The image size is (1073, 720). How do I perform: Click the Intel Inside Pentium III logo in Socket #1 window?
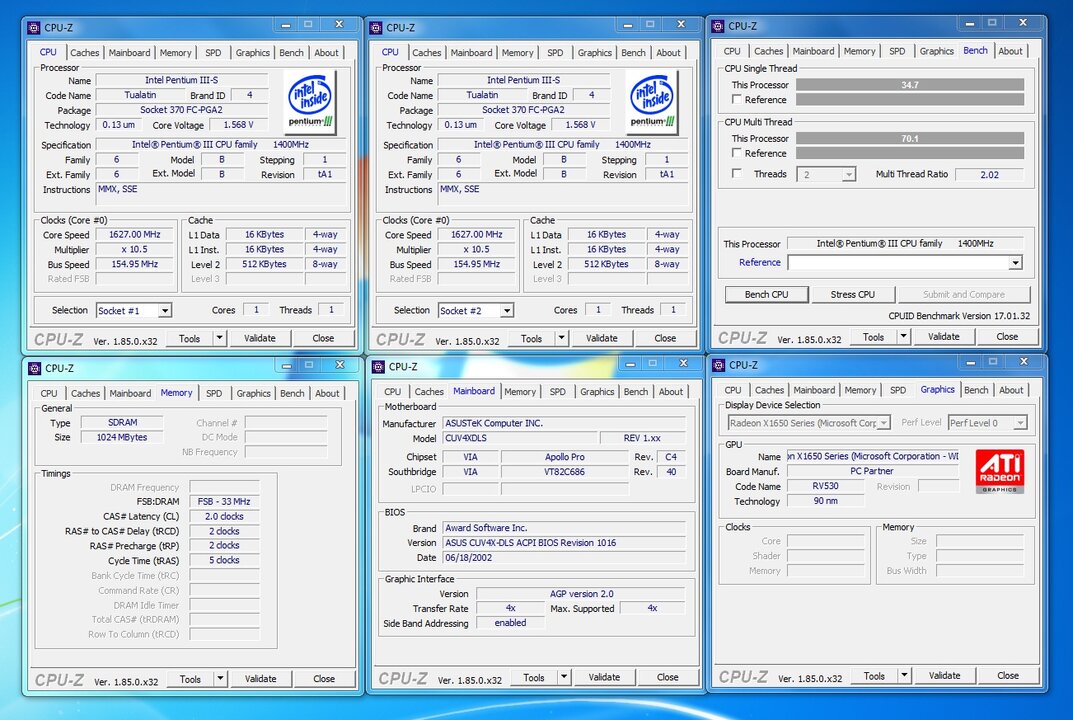[310, 102]
